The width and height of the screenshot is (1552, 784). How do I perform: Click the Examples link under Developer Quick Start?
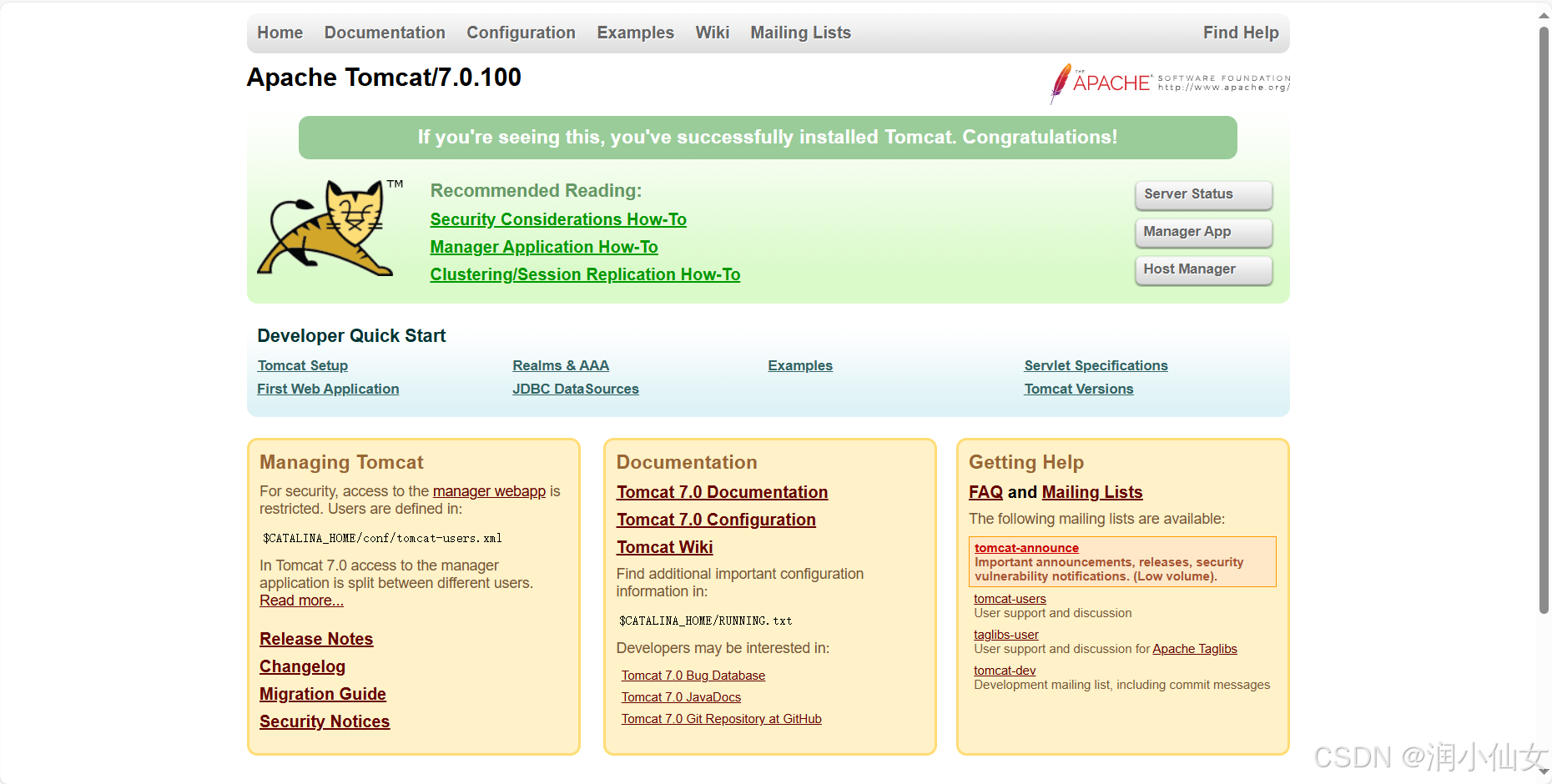(x=800, y=365)
